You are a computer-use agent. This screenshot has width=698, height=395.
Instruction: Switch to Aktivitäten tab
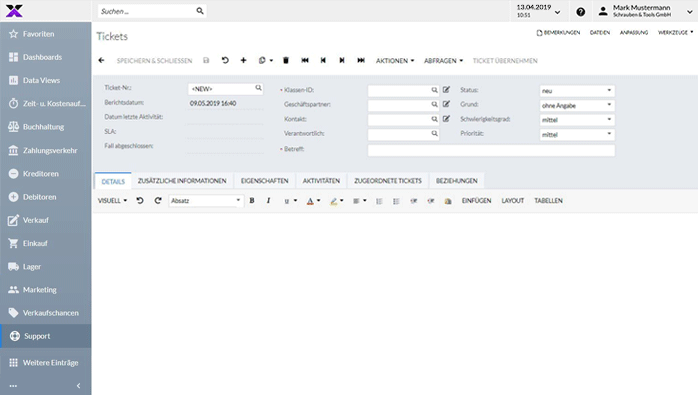tap(321, 181)
